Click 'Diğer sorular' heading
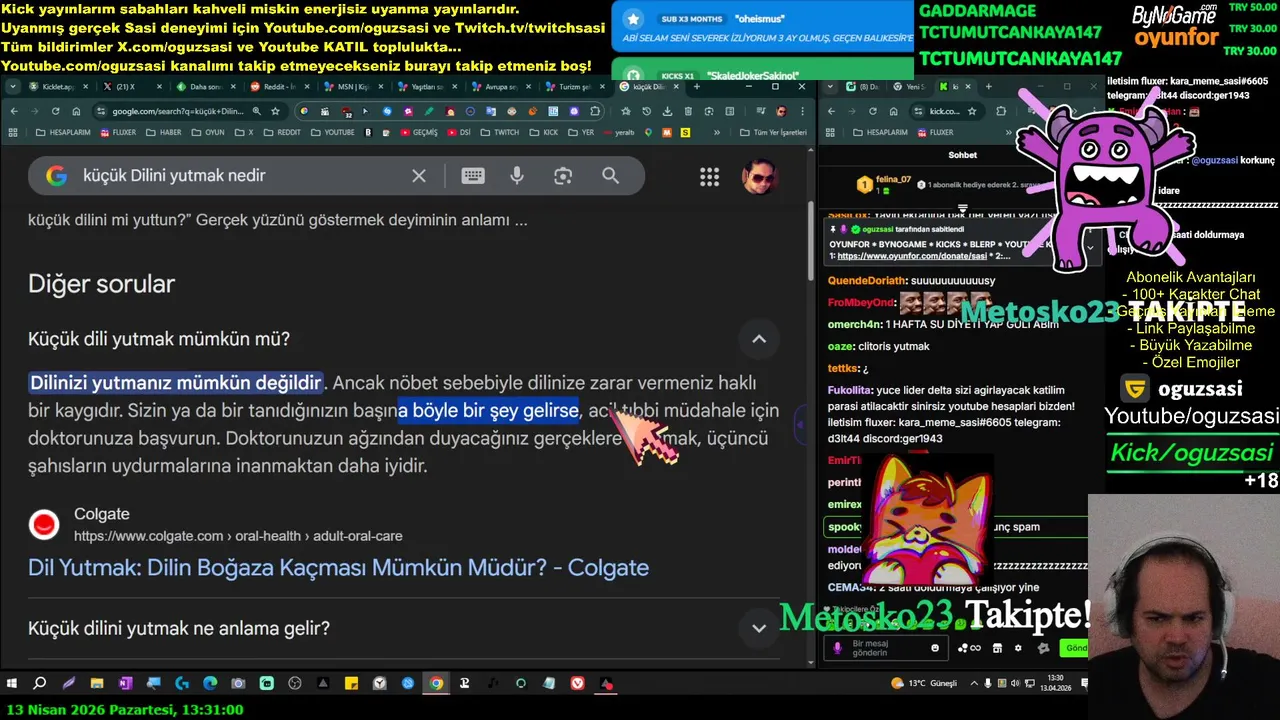This screenshot has height=720, width=1280. (x=101, y=284)
